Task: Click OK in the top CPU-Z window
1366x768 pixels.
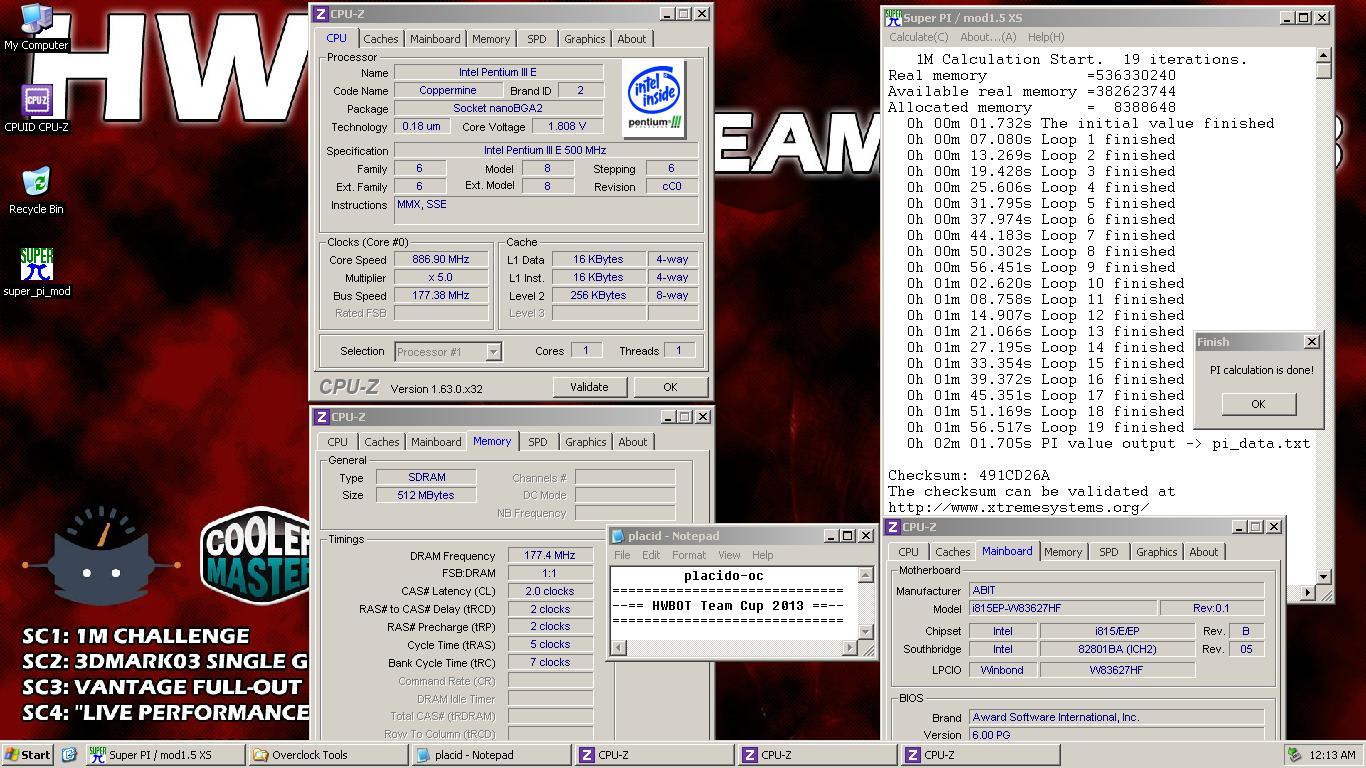Action: tap(670, 387)
